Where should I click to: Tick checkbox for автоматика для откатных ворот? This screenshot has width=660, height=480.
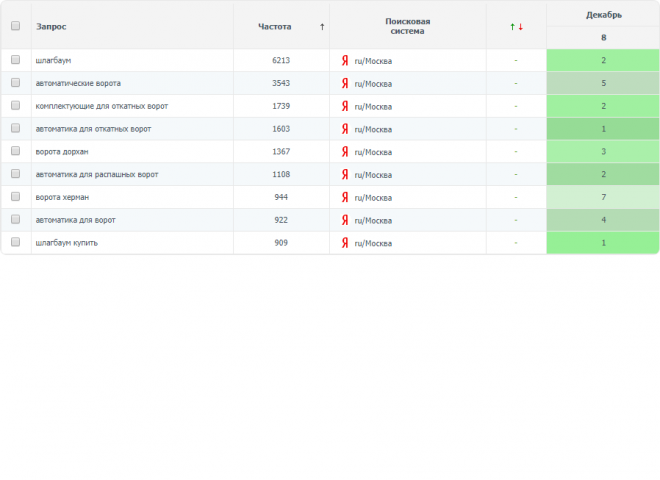tap(16, 128)
